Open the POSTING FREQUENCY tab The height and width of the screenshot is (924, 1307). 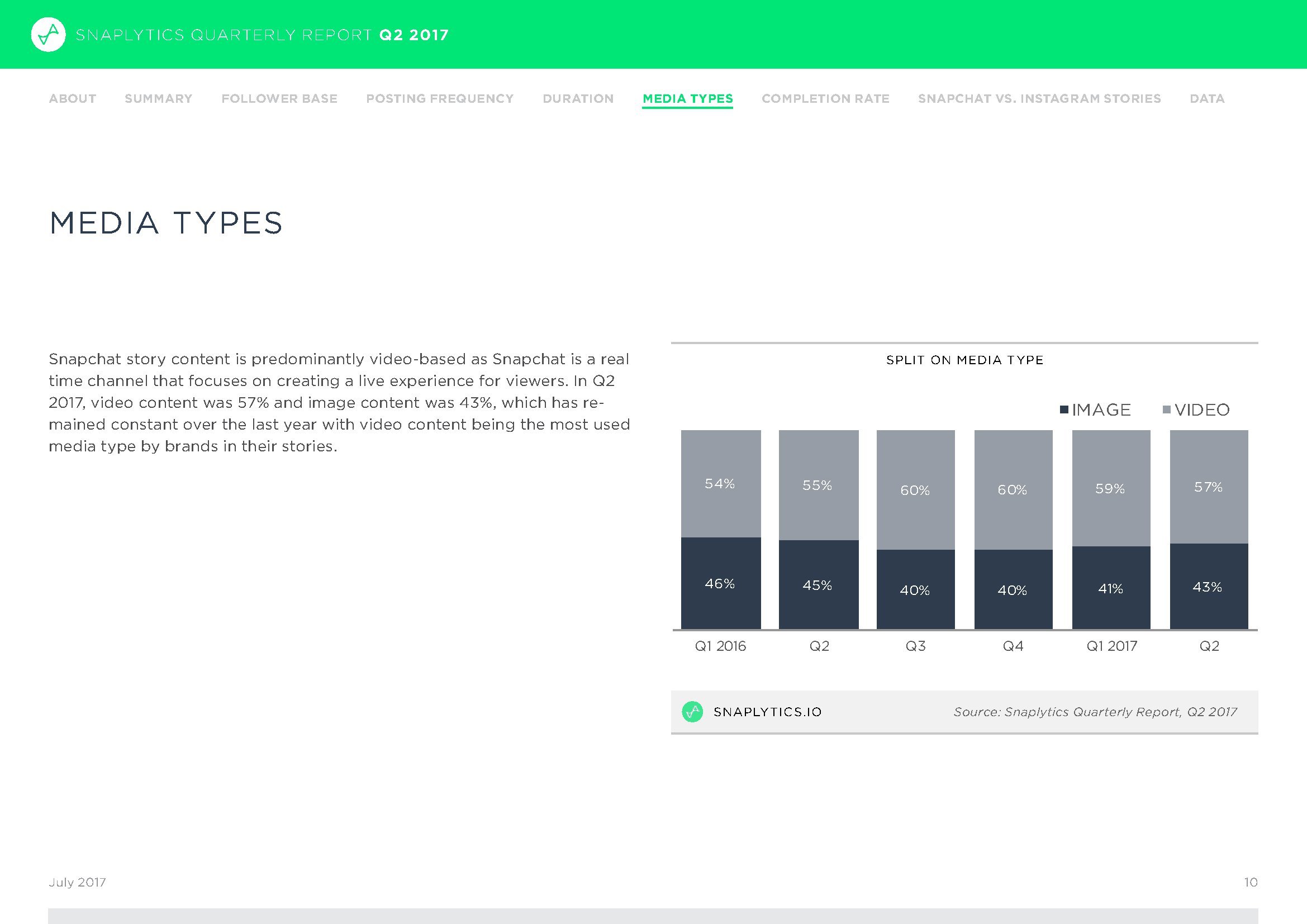tap(439, 98)
